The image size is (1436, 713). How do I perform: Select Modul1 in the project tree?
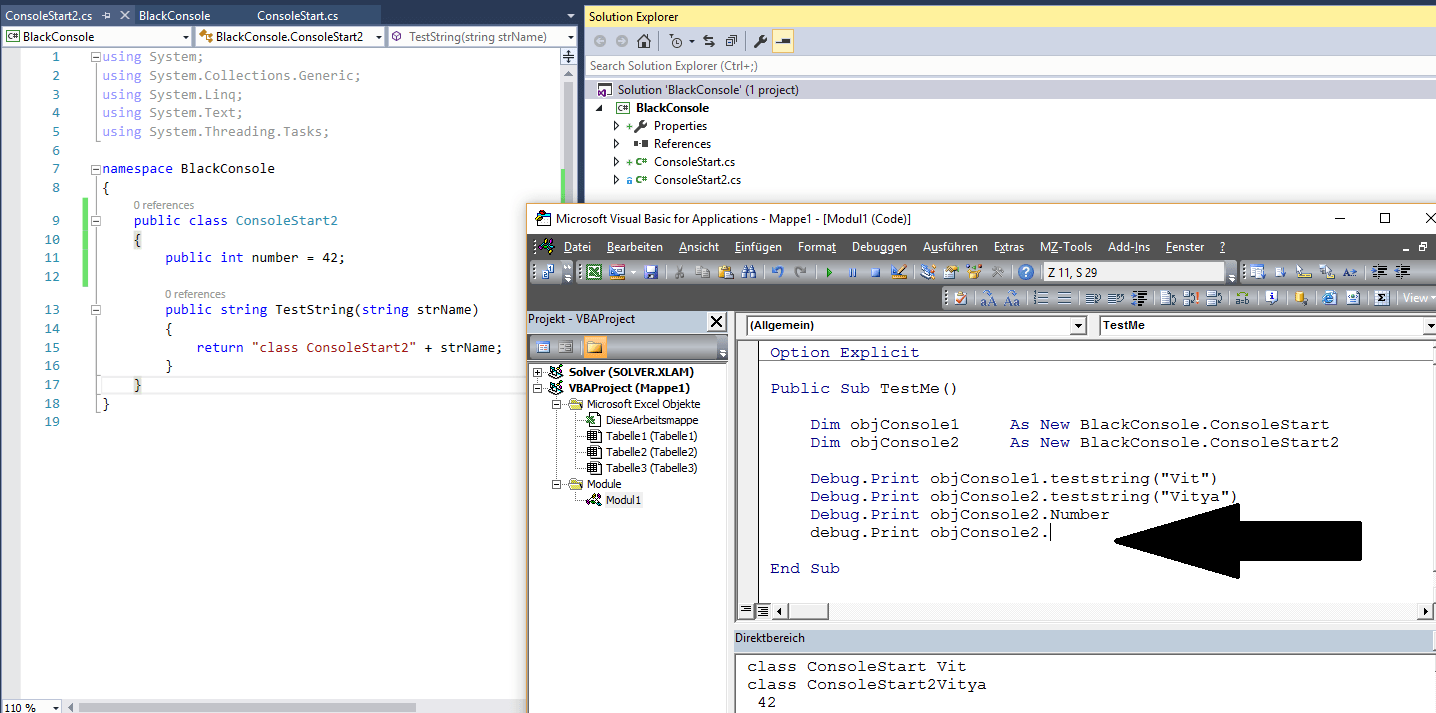coord(622,500)
